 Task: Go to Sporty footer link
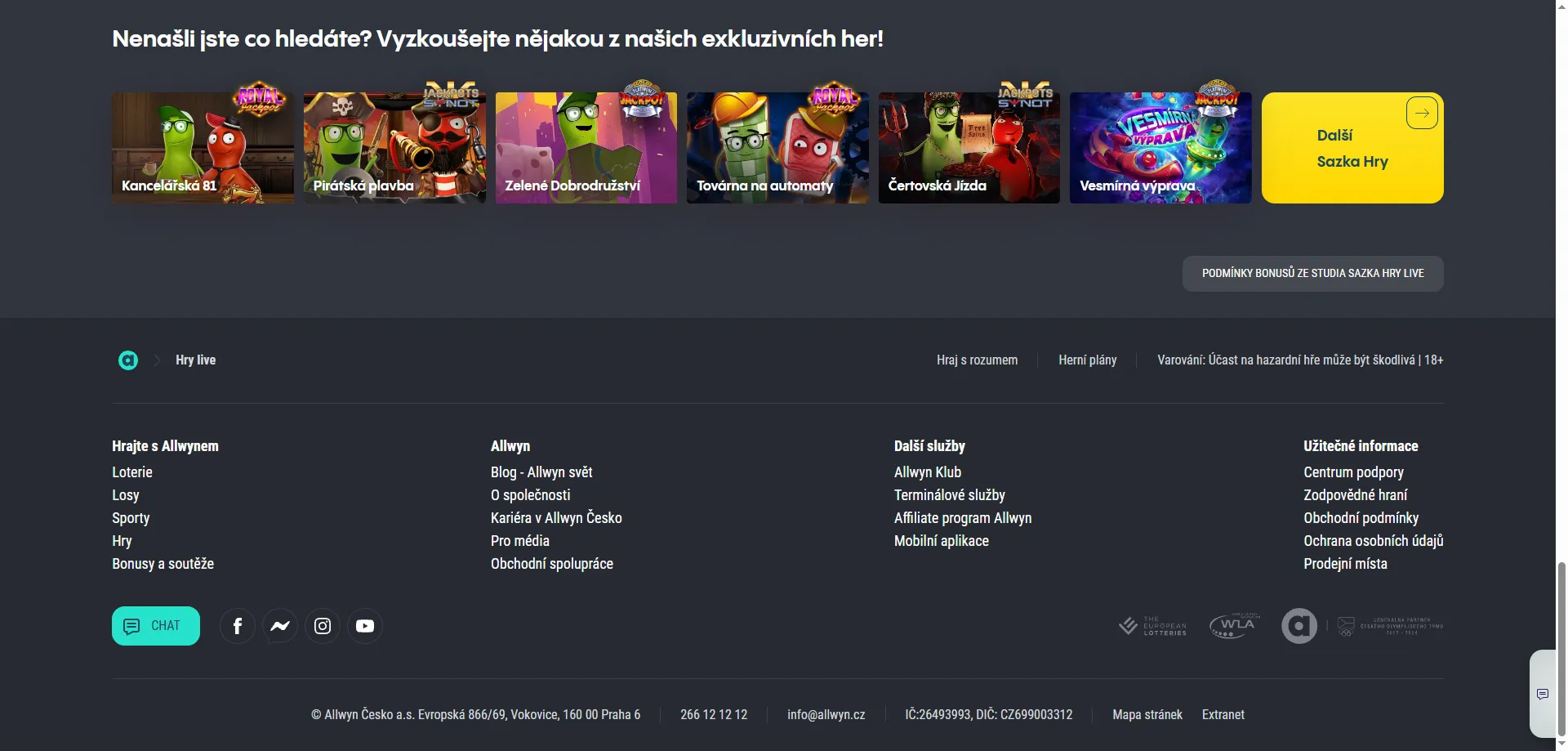(x=131, y=518)
